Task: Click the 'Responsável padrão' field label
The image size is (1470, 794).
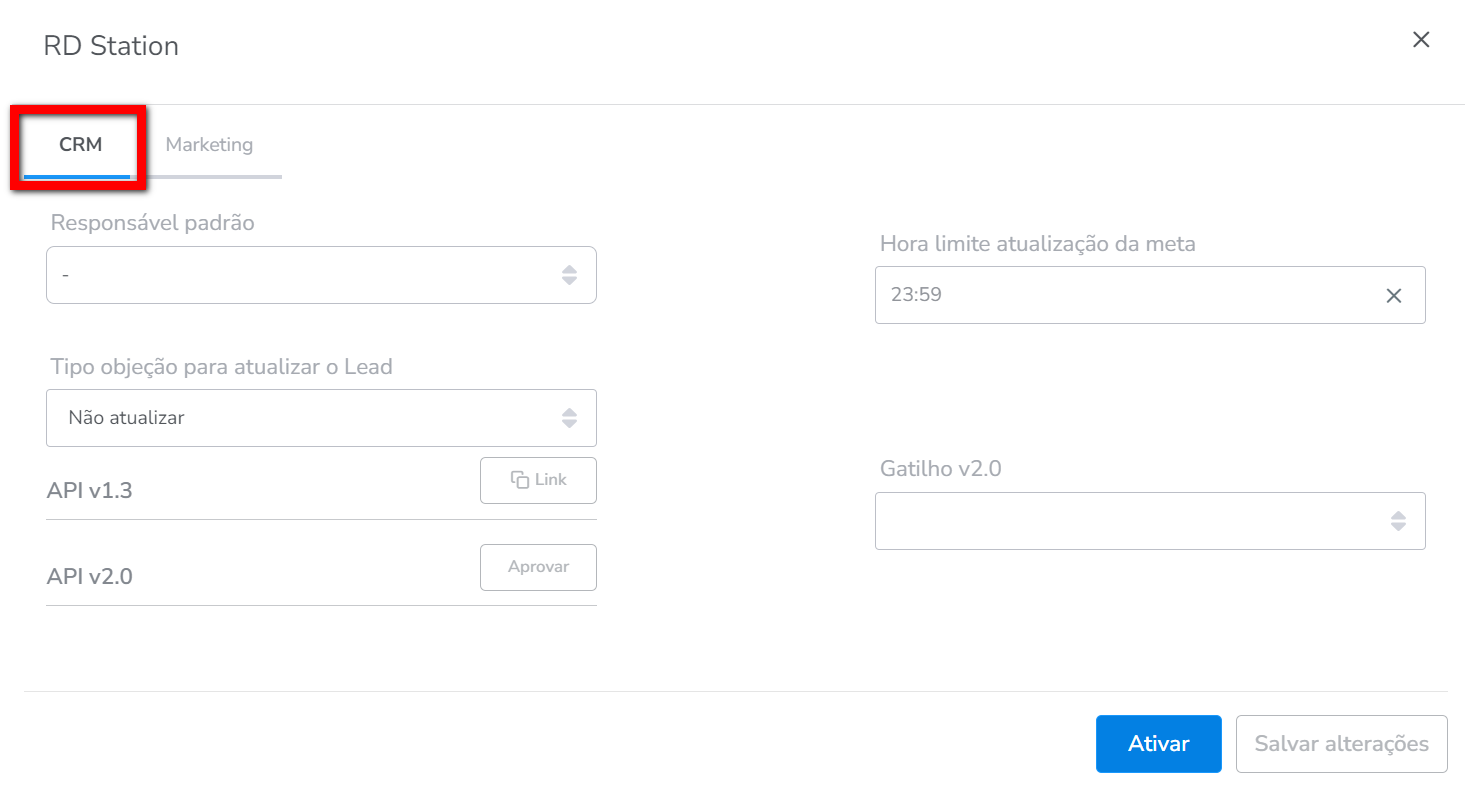Action: coord(152,223)
